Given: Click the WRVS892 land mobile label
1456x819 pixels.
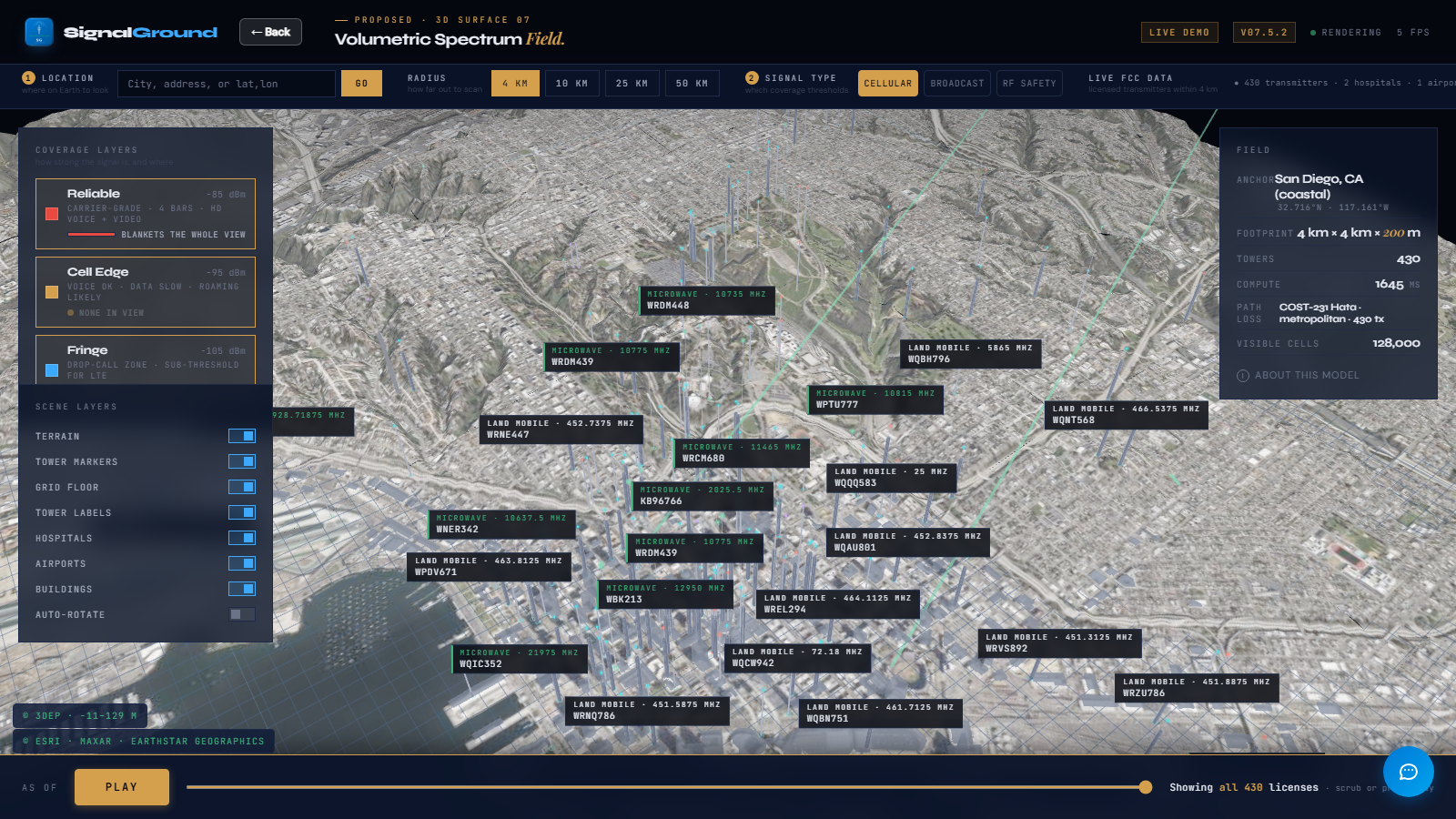Looking at the screenshot, I should click(1059, 643).
